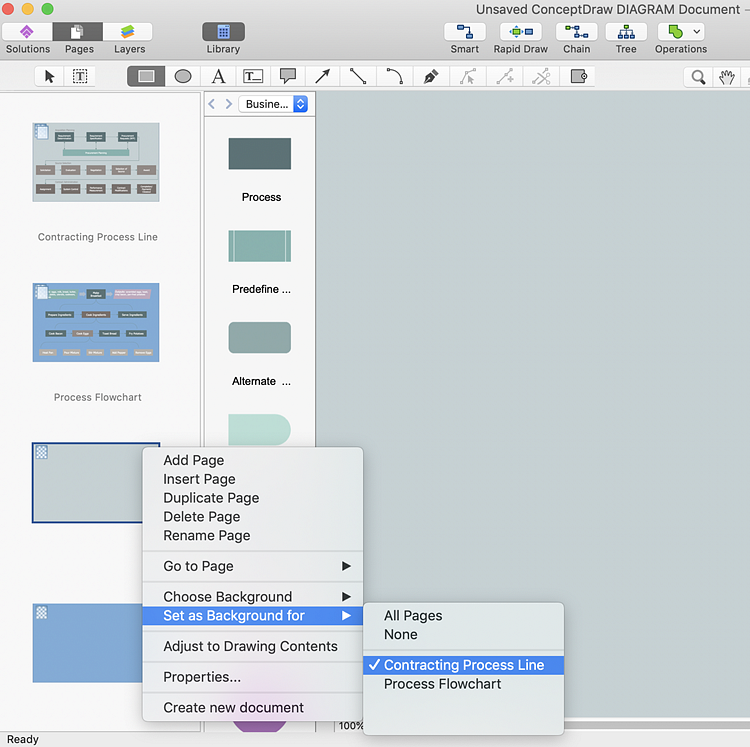Click the Zoom magnifier tool
Viewport: 750px width, 747px height.
(698, 77)
